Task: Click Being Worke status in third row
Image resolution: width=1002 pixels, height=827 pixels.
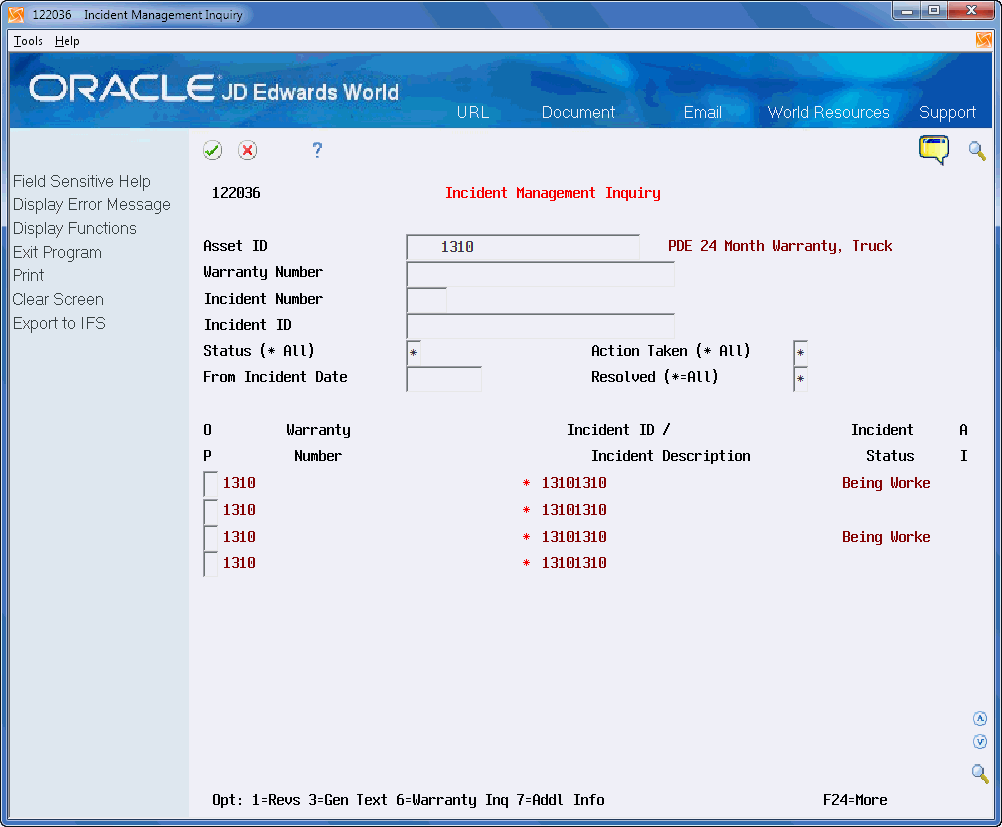Action: coord(886,537)
